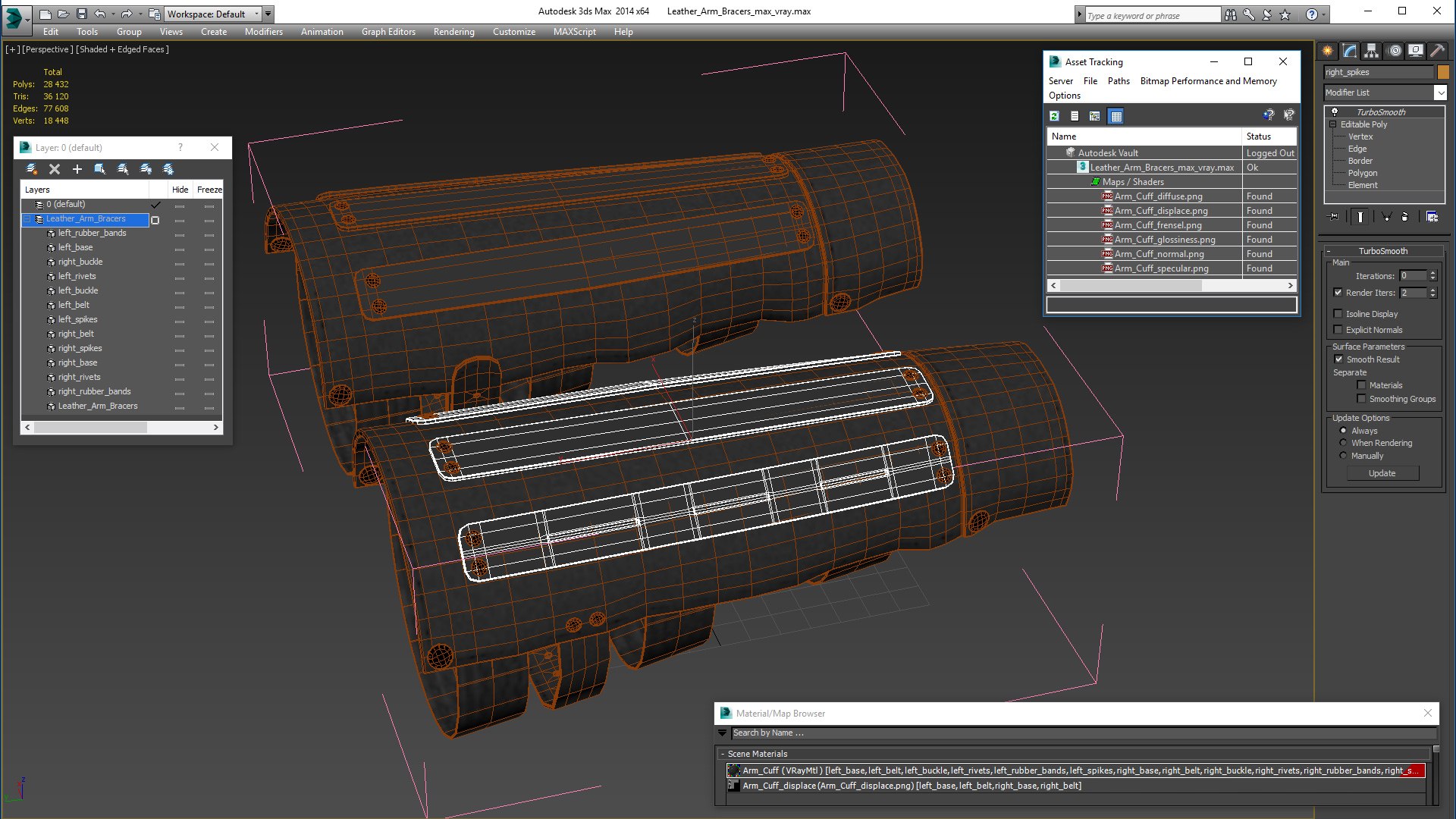The image size is (1456, 819).
Task: Click the Update button
Action: click(1382, 473)
